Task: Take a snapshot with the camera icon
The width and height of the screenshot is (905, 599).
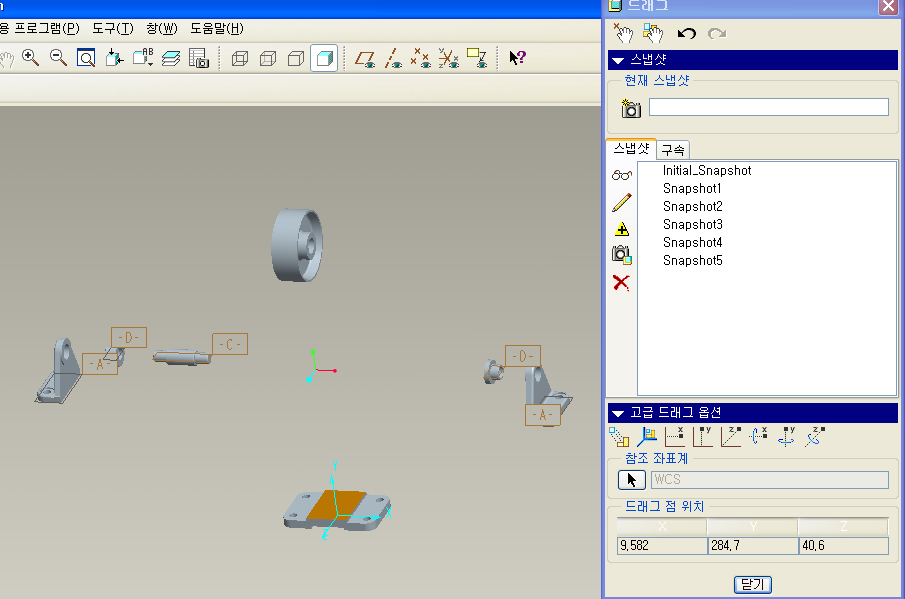Action: tap(631, 108)
